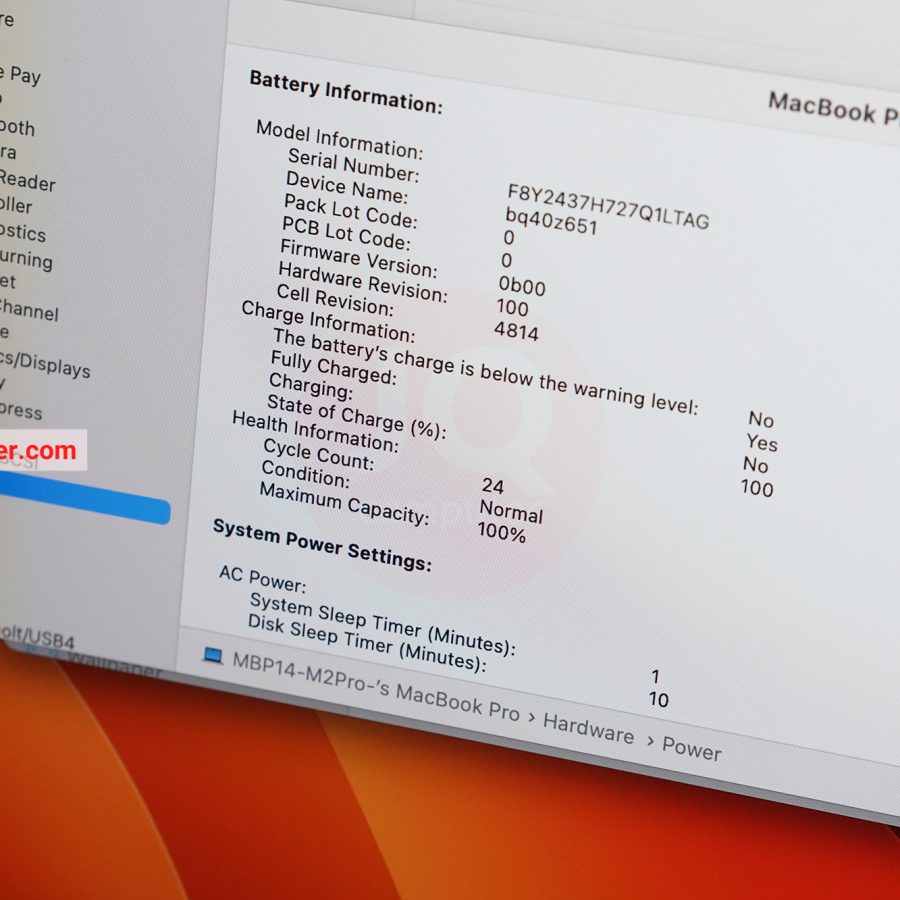900x900 pixels.
Task: Select the "Yes" value in charge information
Action: (x=762, y=442)
